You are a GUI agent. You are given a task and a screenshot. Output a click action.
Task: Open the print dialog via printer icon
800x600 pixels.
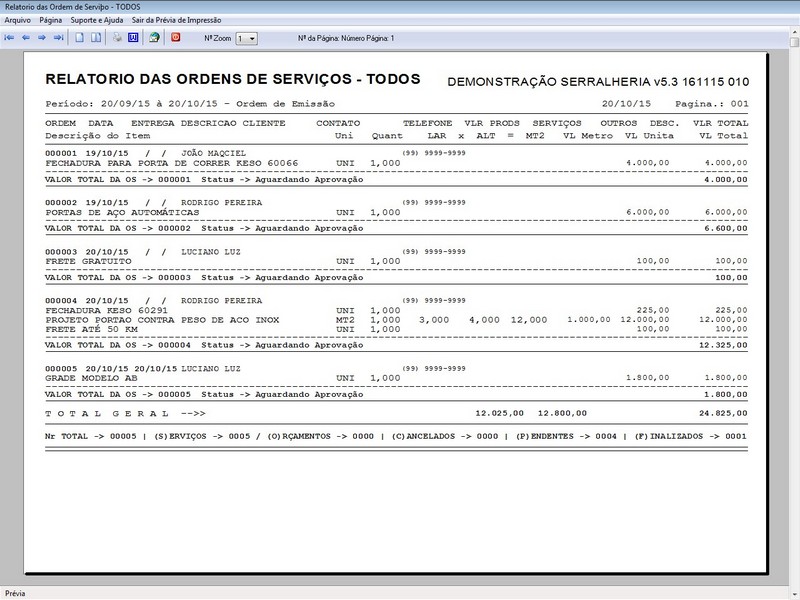tap(116, 40)
